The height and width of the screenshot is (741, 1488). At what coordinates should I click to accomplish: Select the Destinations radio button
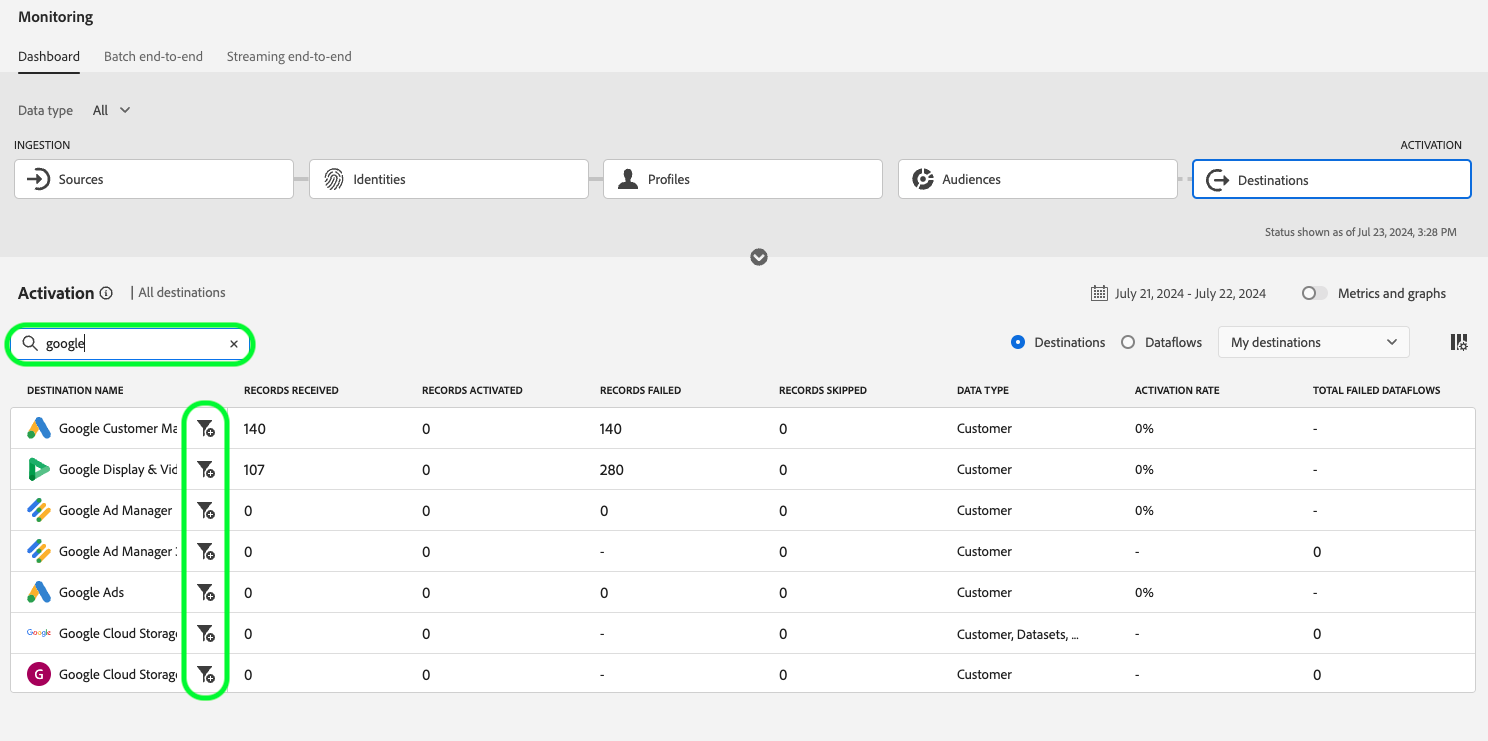click(1018, 342)
